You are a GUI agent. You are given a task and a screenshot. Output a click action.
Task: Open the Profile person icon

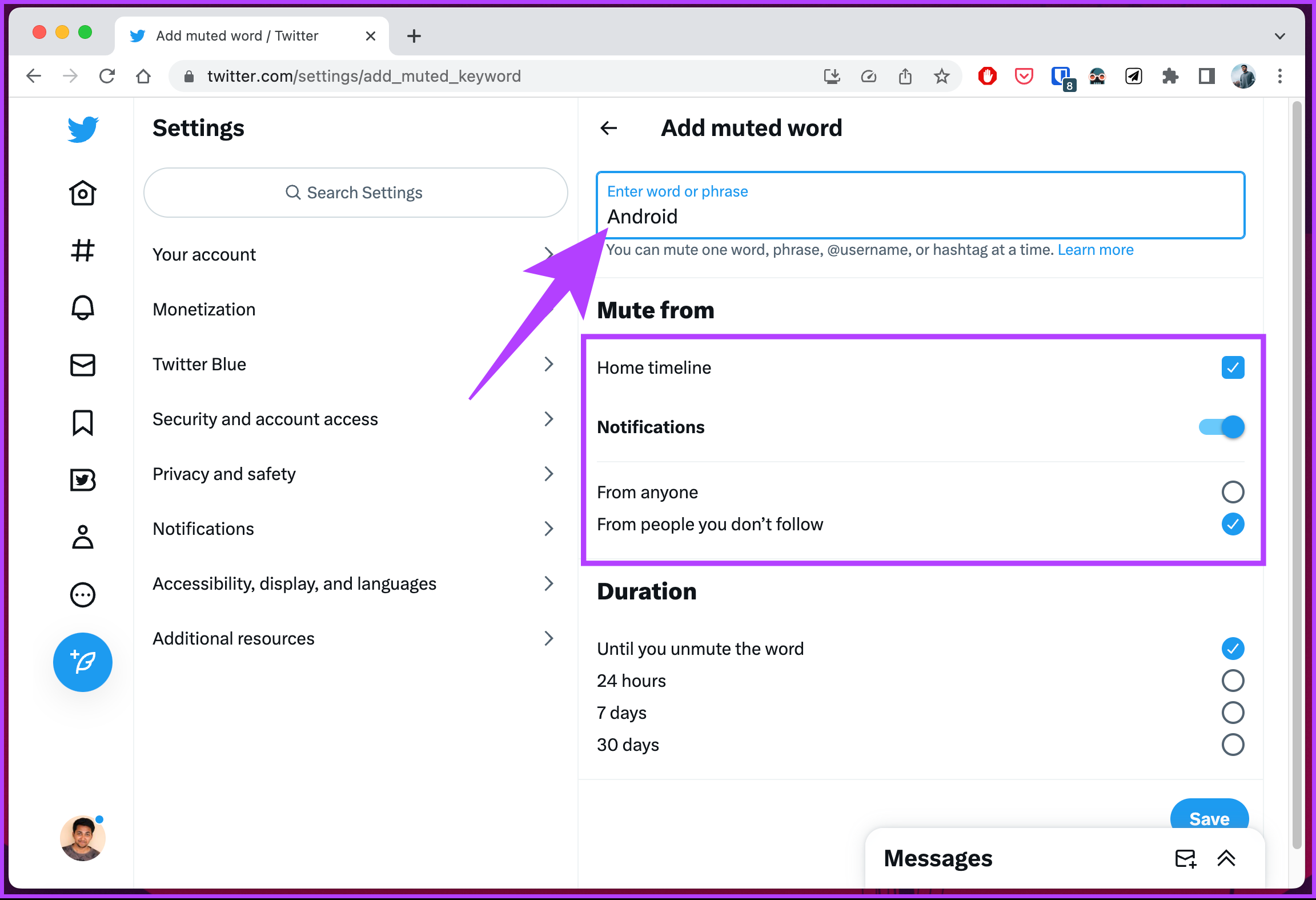coord(83,537)
